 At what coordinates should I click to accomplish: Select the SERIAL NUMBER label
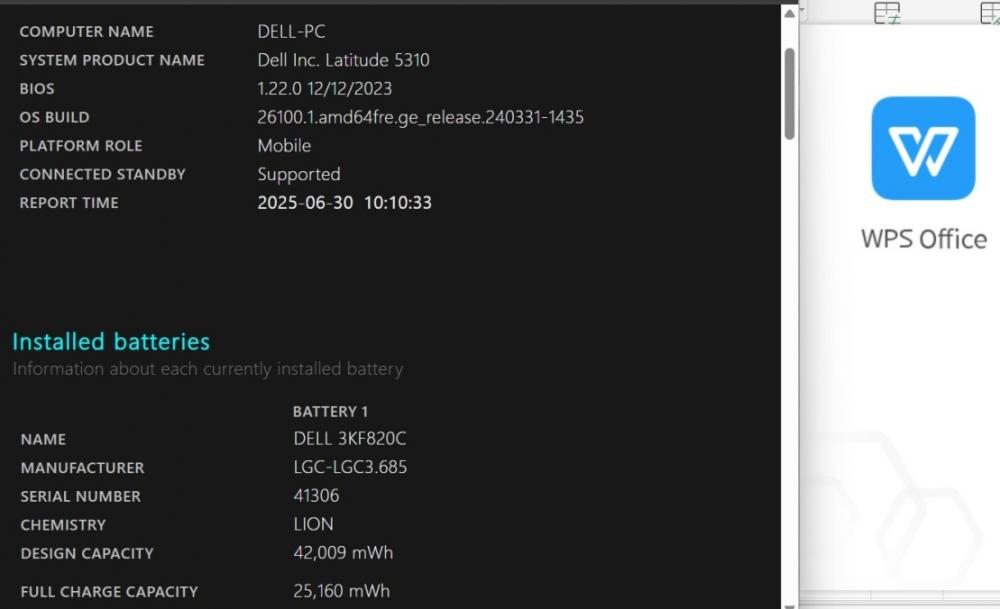80,497
